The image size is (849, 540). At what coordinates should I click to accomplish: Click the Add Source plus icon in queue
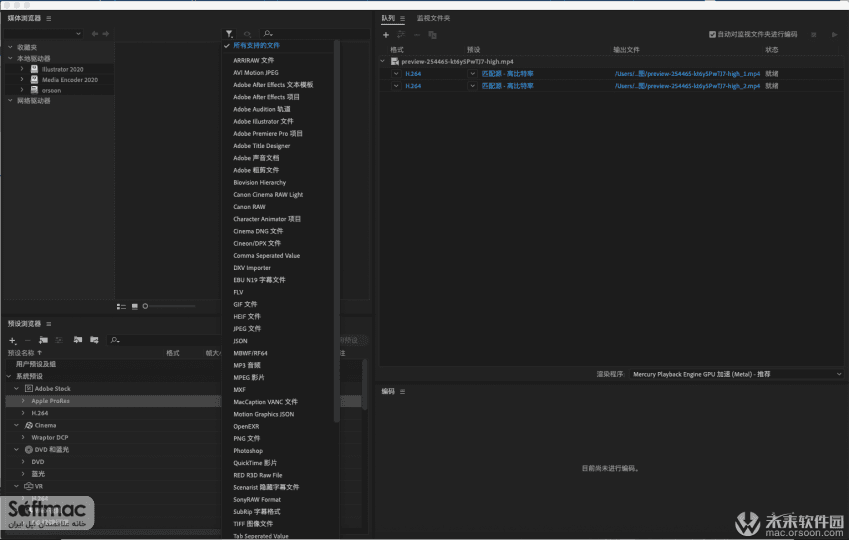click(x=386, y=35)
